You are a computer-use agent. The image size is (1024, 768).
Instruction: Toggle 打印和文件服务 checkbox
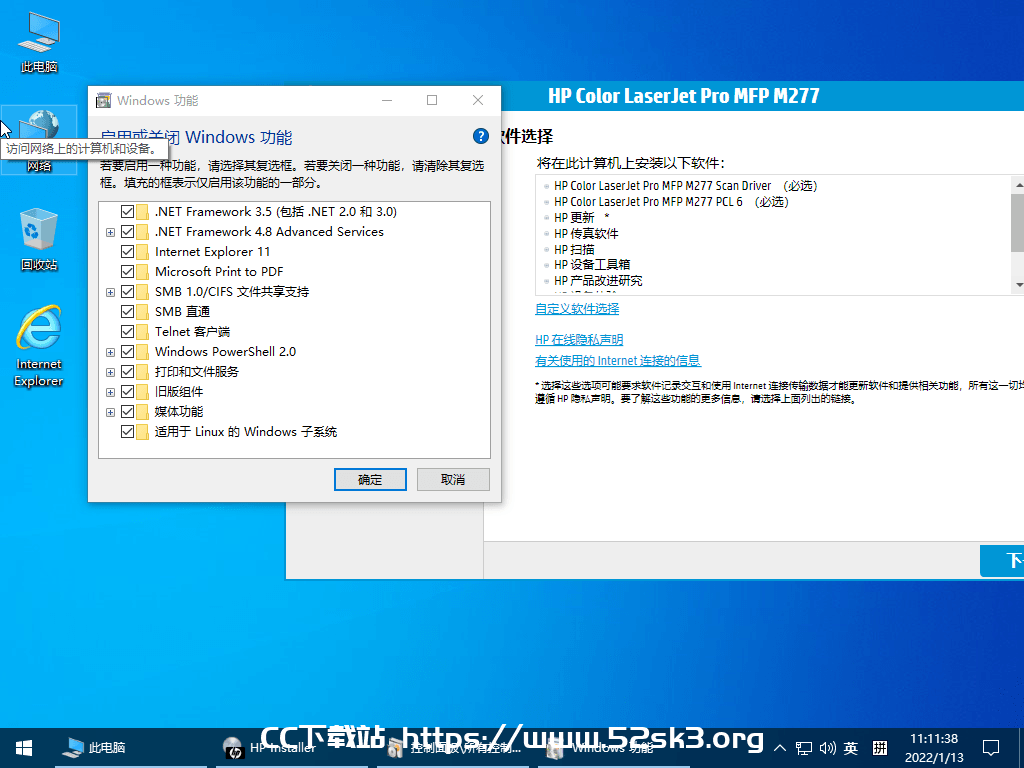pos(127,372)
